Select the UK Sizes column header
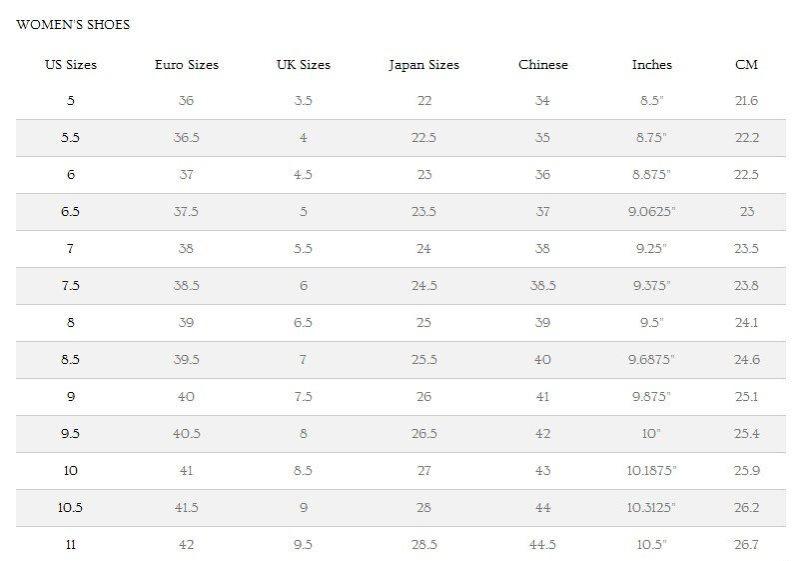The image size is (799, 561). [x=303, y=65]
